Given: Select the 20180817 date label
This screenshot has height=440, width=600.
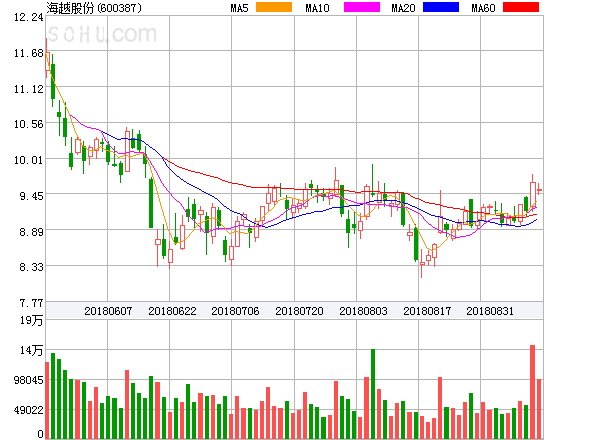Looking at the screenshot, I should pyautogui.click(x=427, y=311).
